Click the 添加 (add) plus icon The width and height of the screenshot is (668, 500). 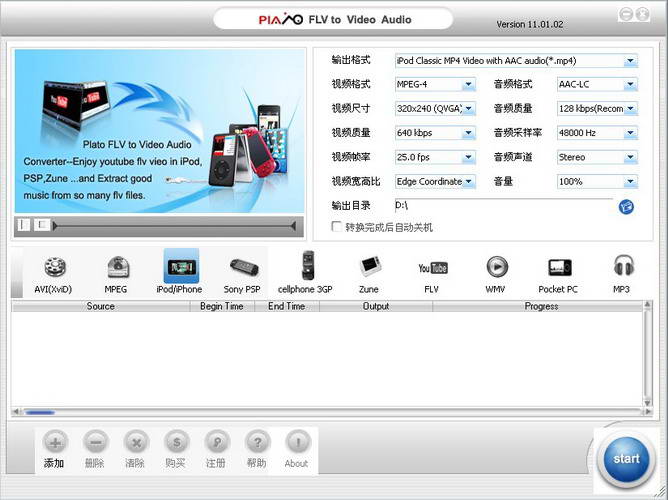[x=55, y=443]
